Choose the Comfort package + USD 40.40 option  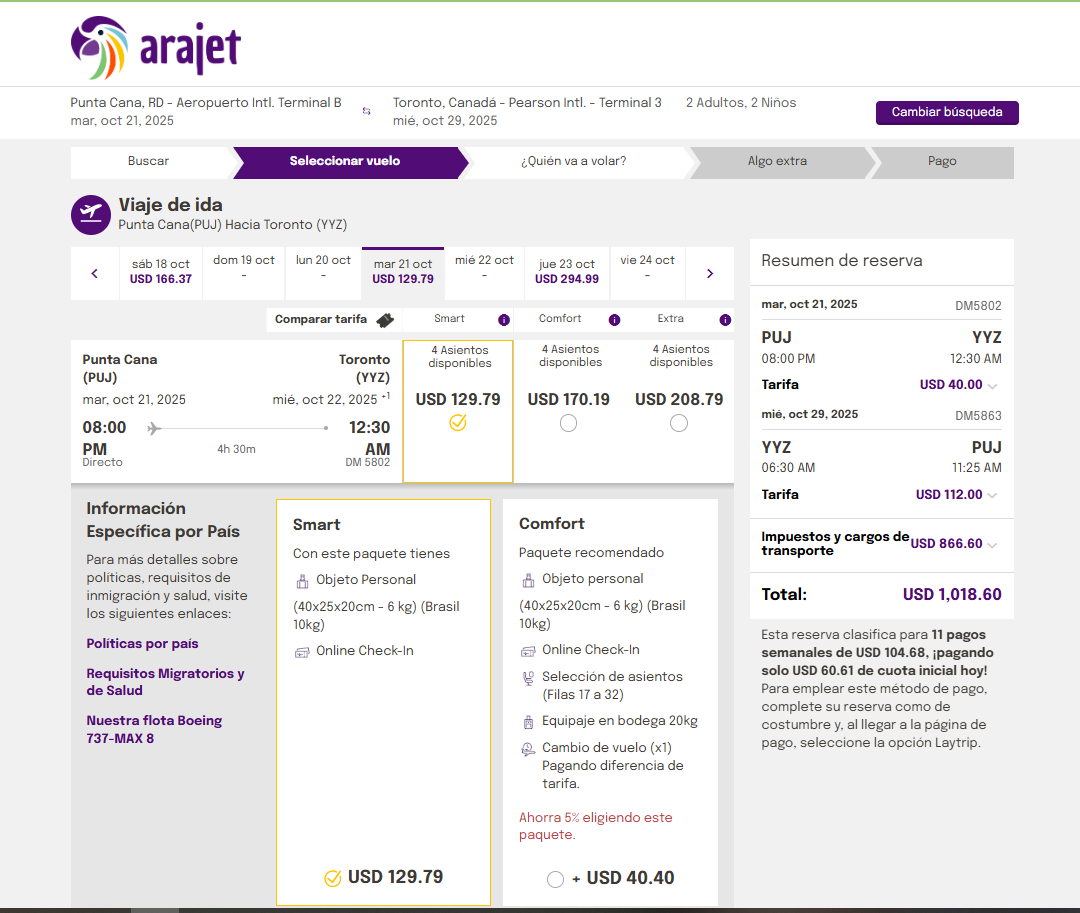(x=555, y=879)
